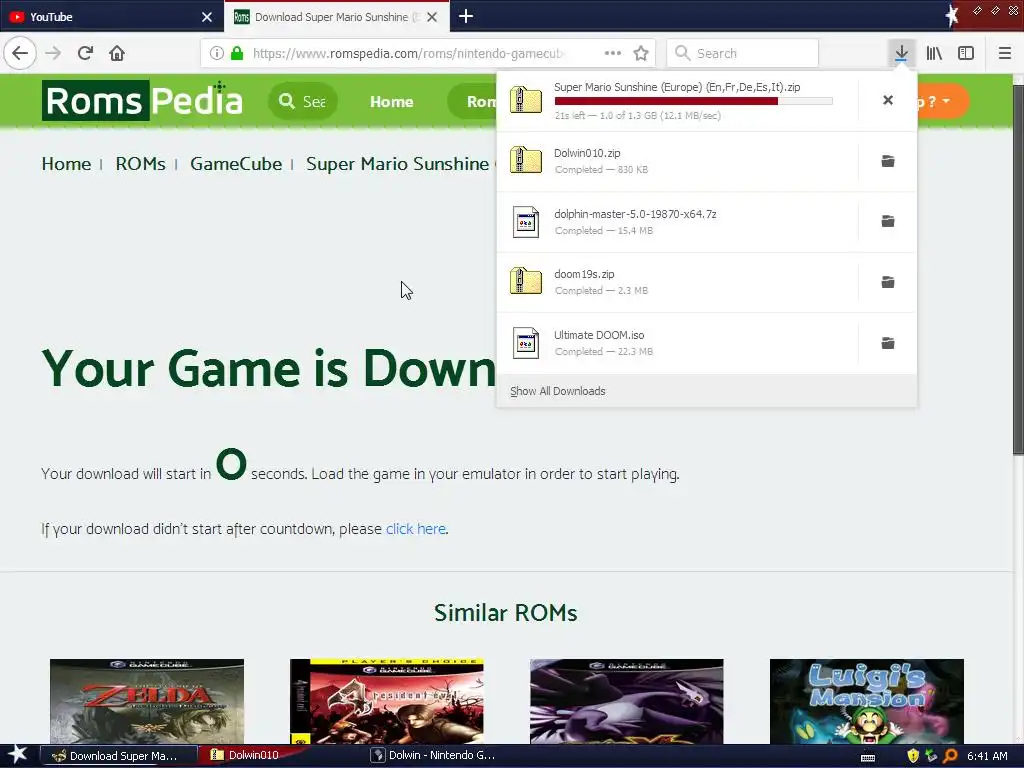Open page actions three-dot menu
The image size is (1024, 768).
click(x=613, y=53)
